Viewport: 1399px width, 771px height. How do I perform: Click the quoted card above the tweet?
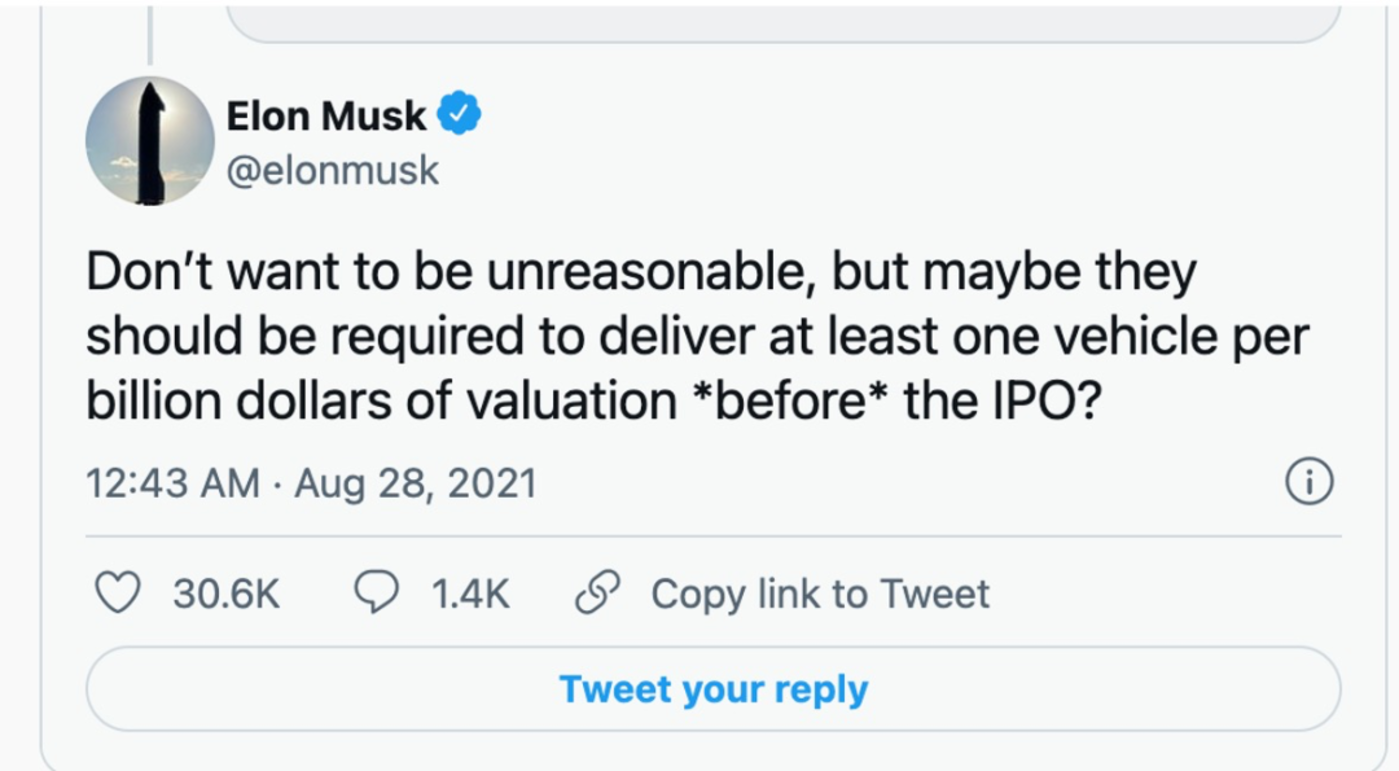(784, 22)
